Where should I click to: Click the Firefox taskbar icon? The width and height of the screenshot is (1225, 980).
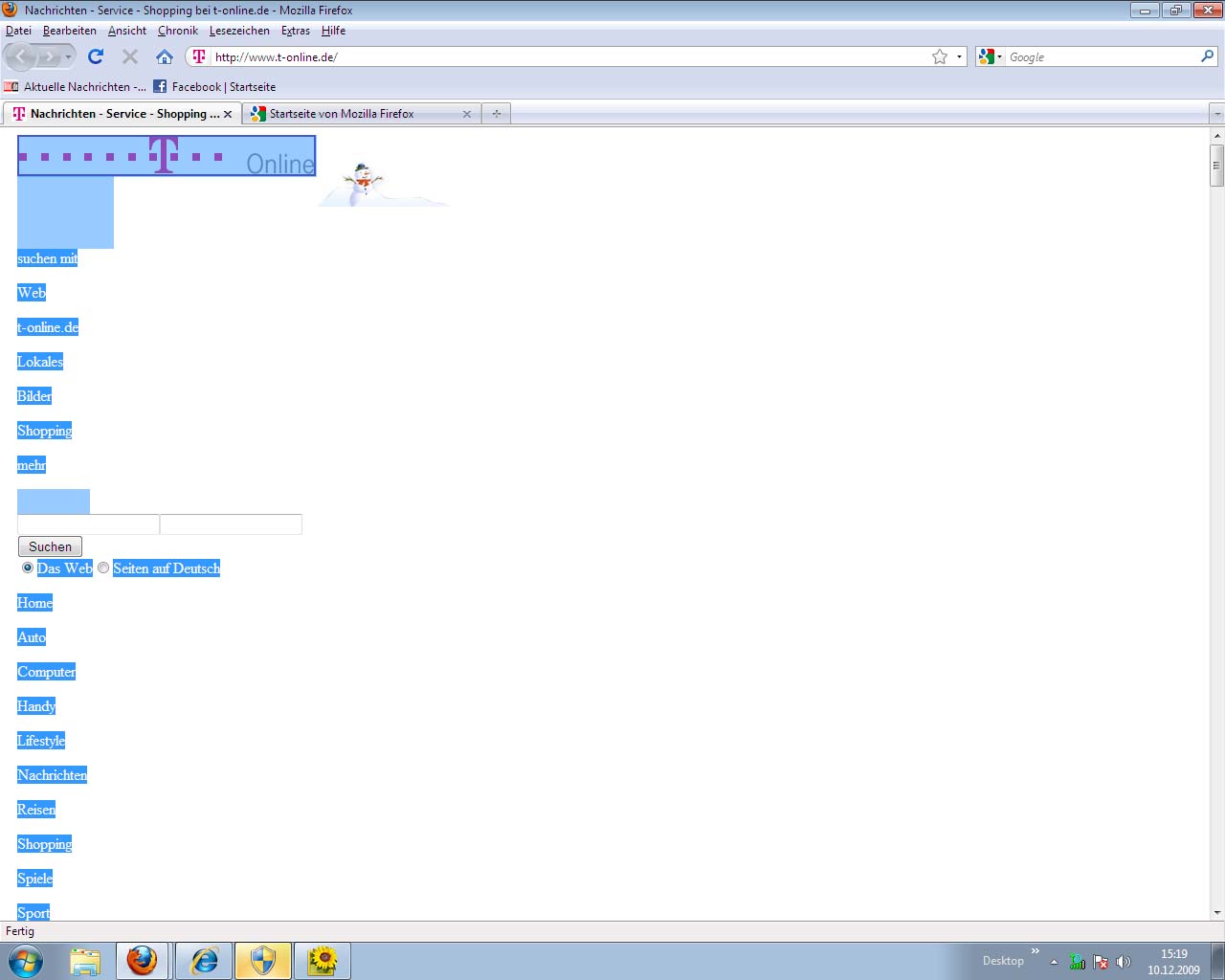point(143,961)
